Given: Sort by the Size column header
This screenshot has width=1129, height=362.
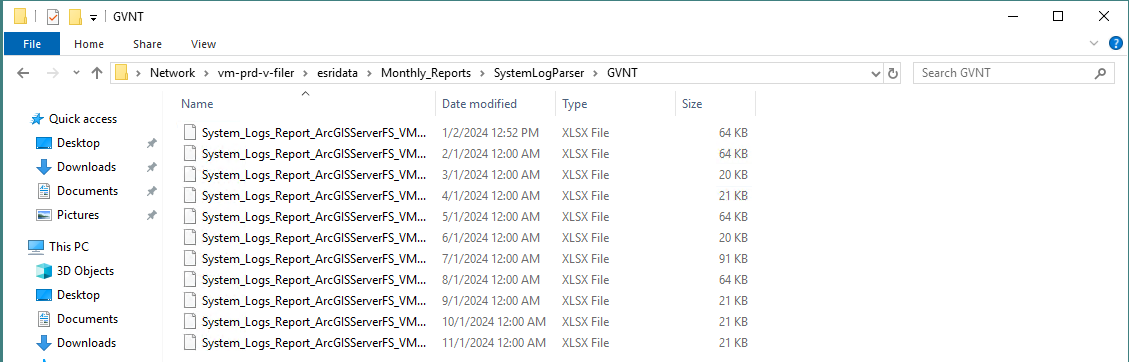Looking at the screenshot, I should (715, 104).
